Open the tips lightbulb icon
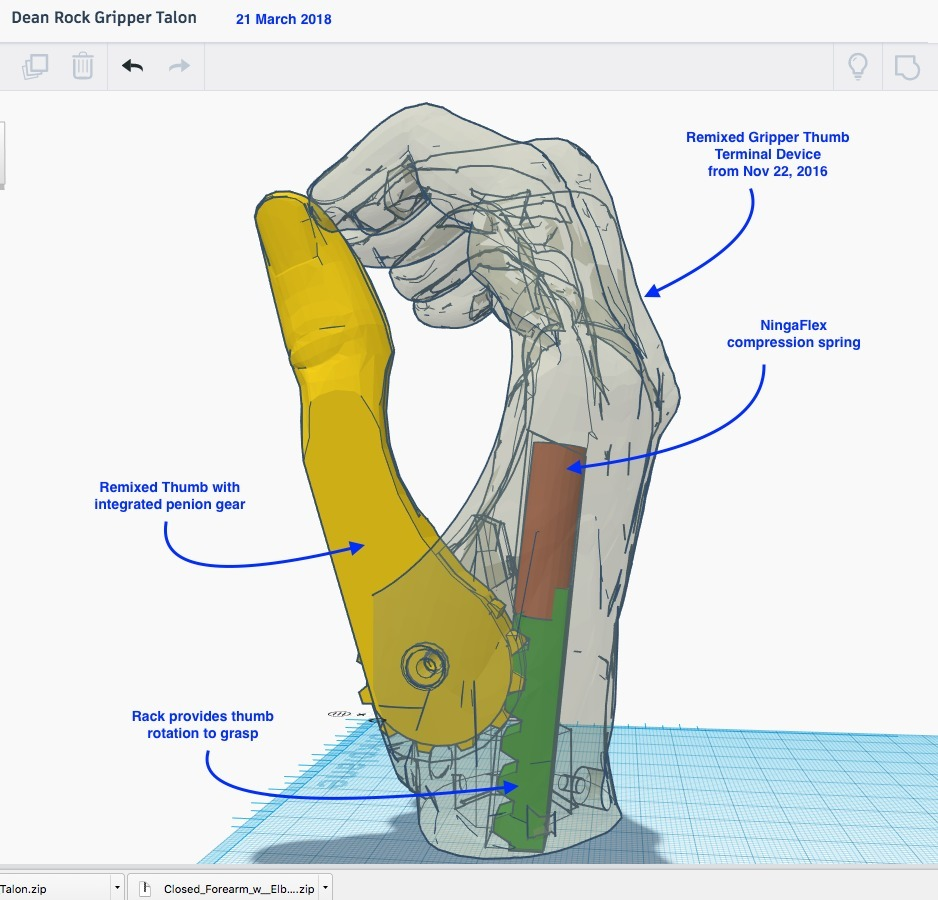Viewport: 938px width, 900px height. pos(857,65)
